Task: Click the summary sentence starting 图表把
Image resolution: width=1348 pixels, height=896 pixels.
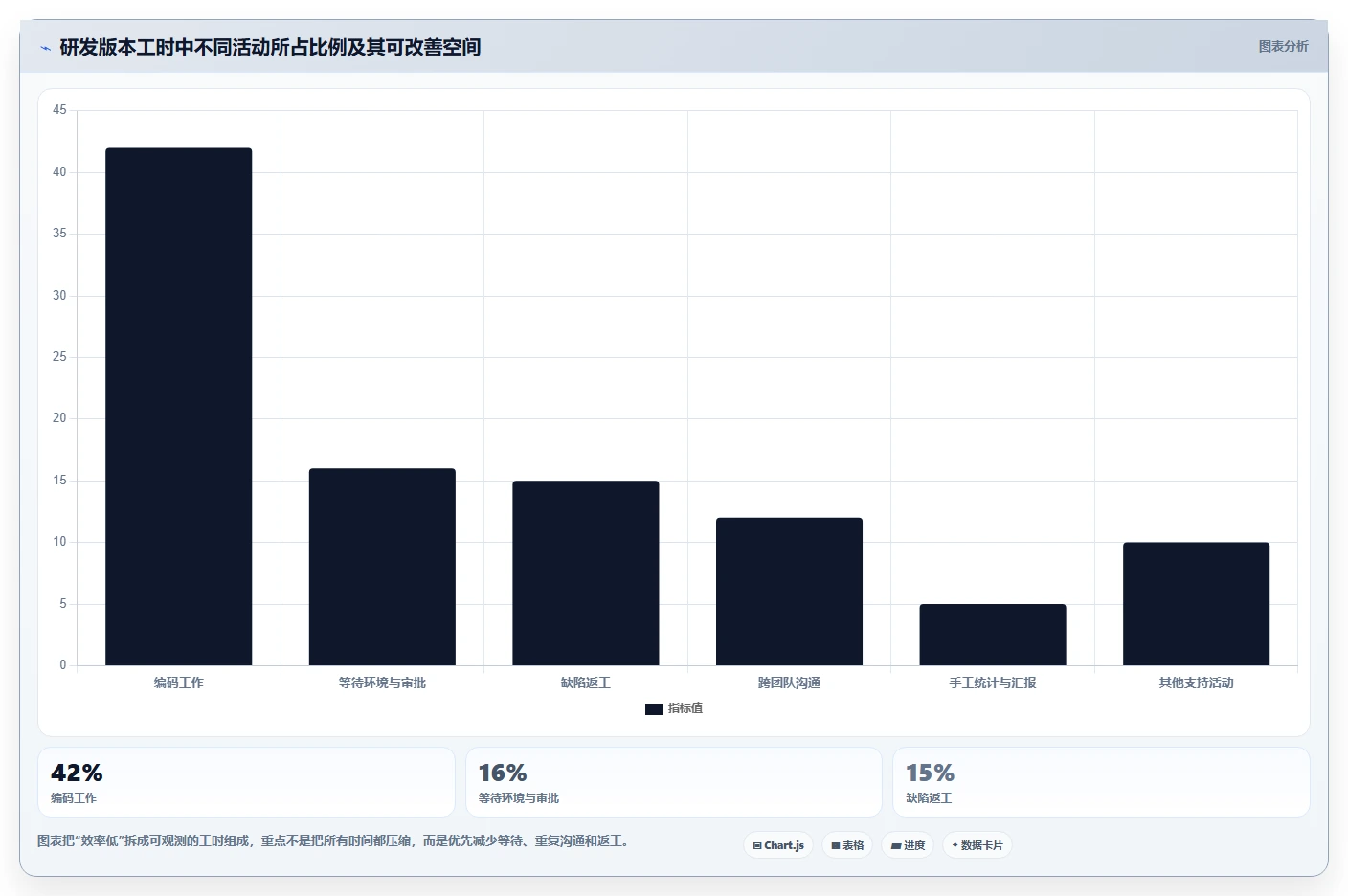Action: click(x=334, y=840)
